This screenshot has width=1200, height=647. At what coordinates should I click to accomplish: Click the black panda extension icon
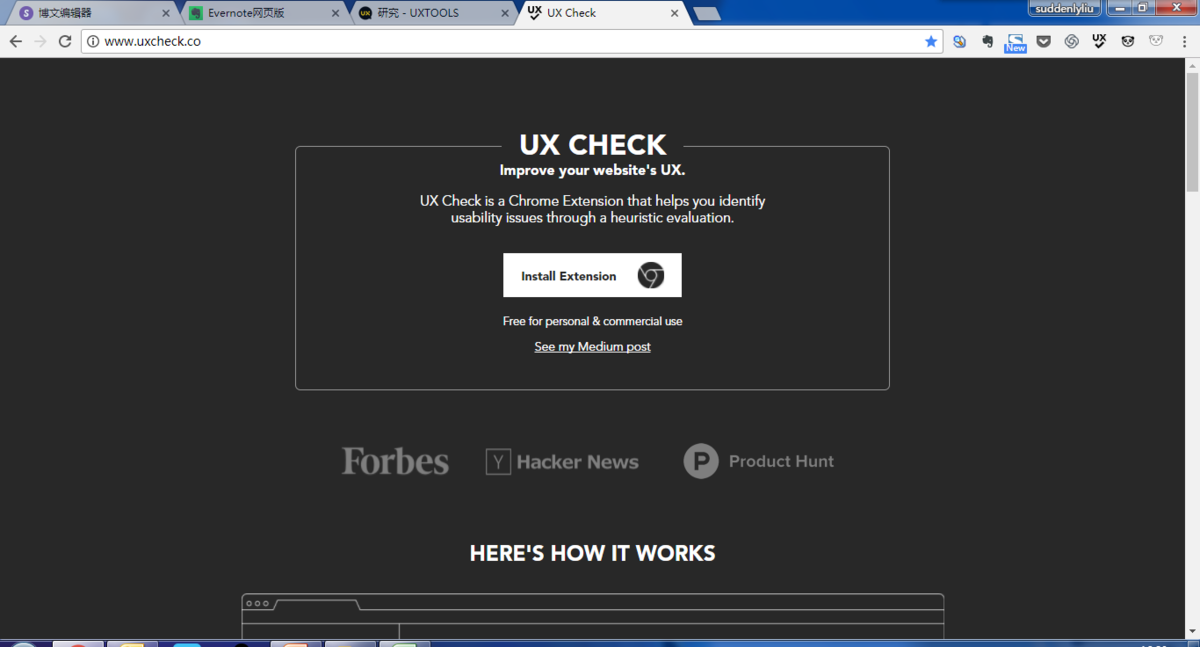click(x=1127, y=41)
